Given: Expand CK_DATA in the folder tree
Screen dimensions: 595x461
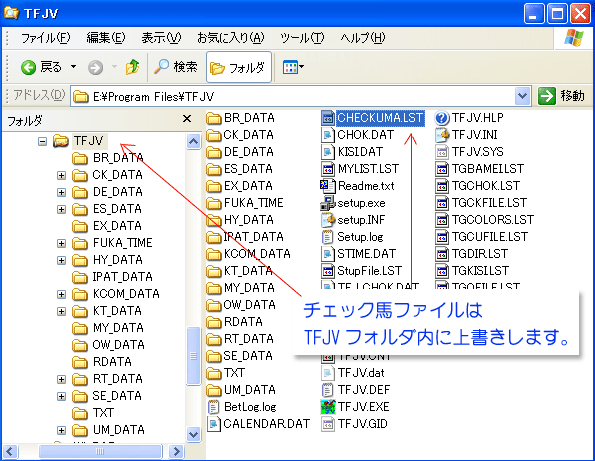Looking at the screenshot, I should pyautogui.click(x=61, y=175).
